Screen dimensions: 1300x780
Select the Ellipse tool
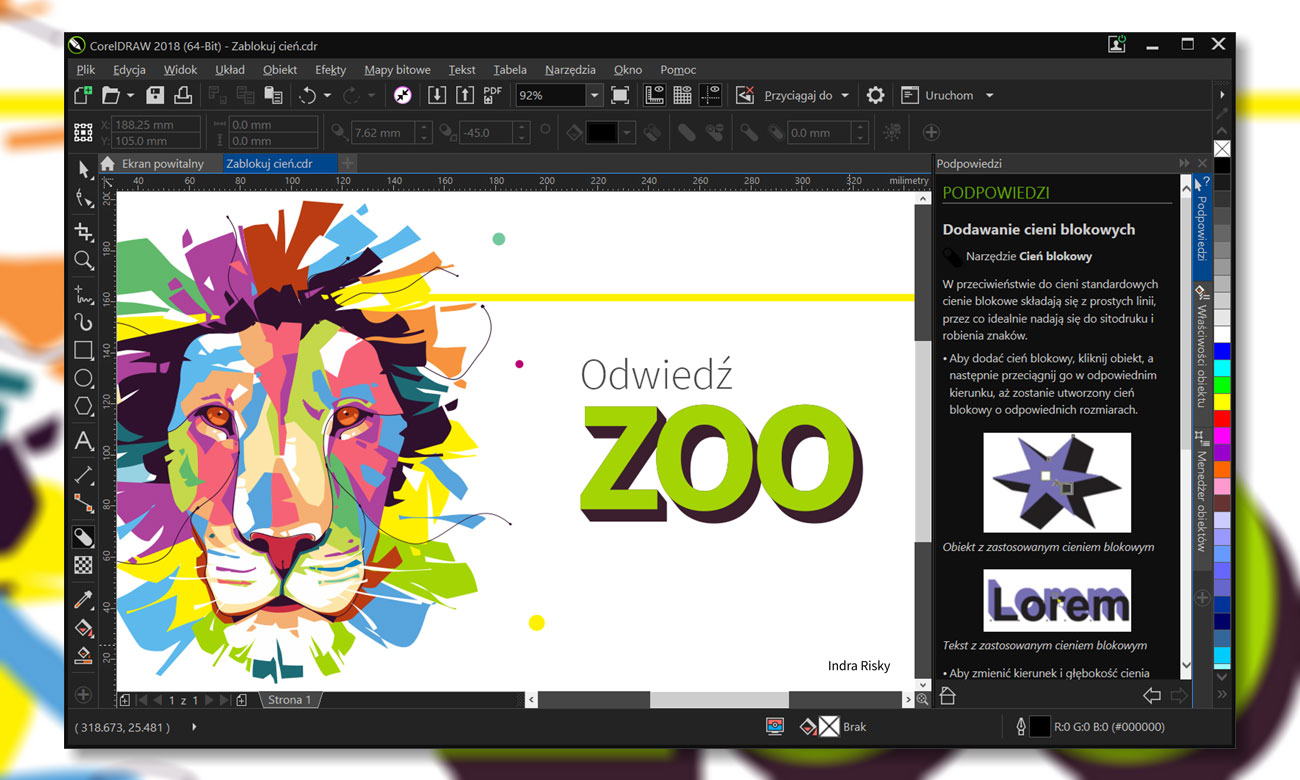point(83,379)
